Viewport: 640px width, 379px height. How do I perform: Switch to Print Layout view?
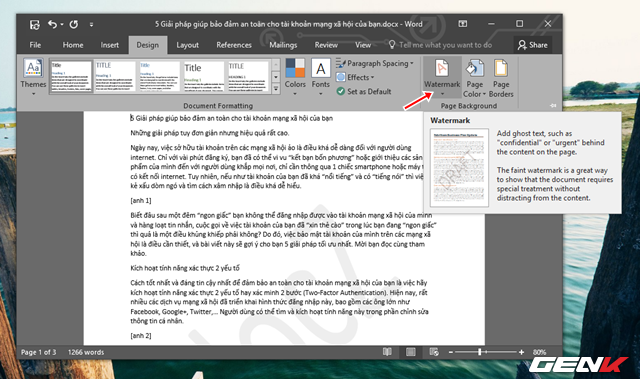pyautogui.click(x=411, y=352)
